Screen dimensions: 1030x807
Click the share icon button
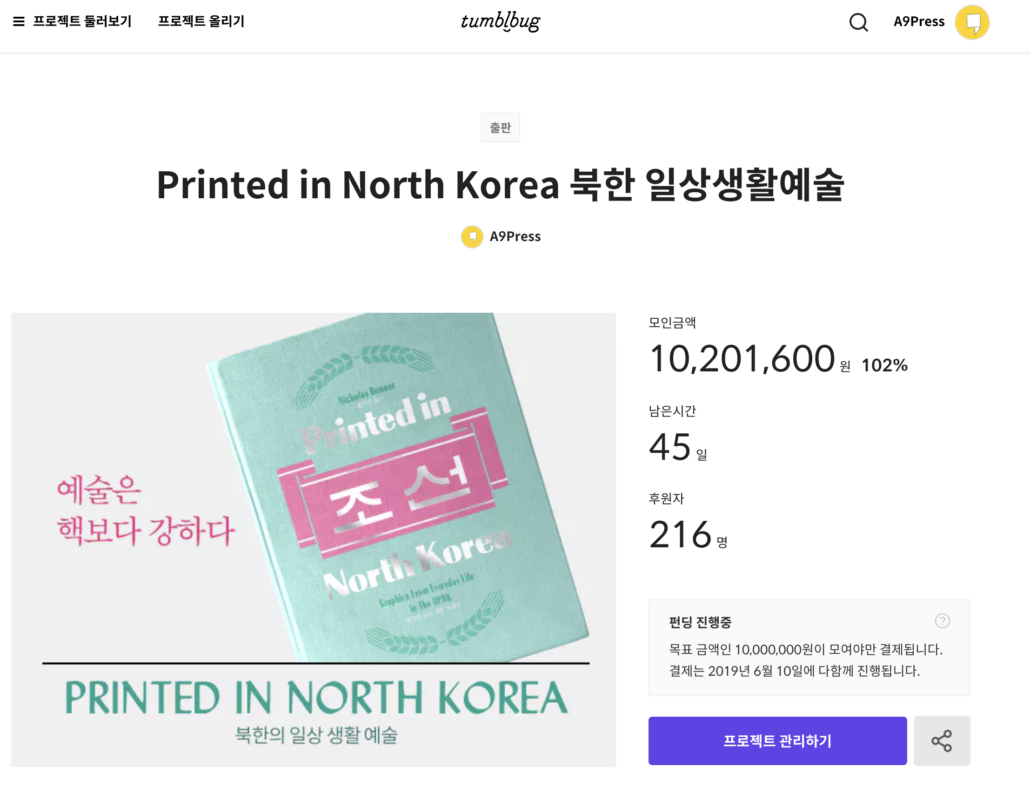tap(941, 741)
